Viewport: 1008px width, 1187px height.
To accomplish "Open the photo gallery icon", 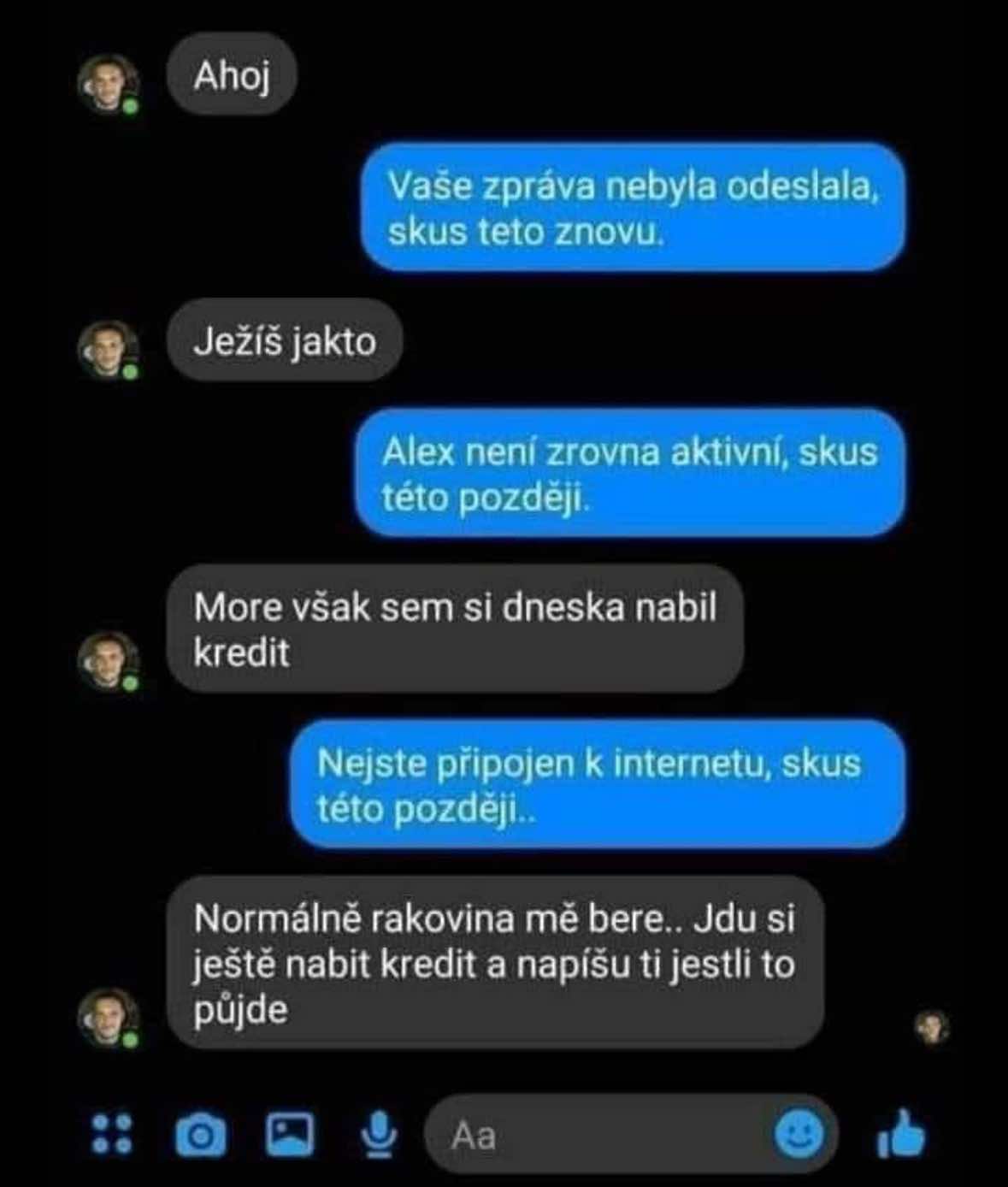I will [x=290, y=1135].
